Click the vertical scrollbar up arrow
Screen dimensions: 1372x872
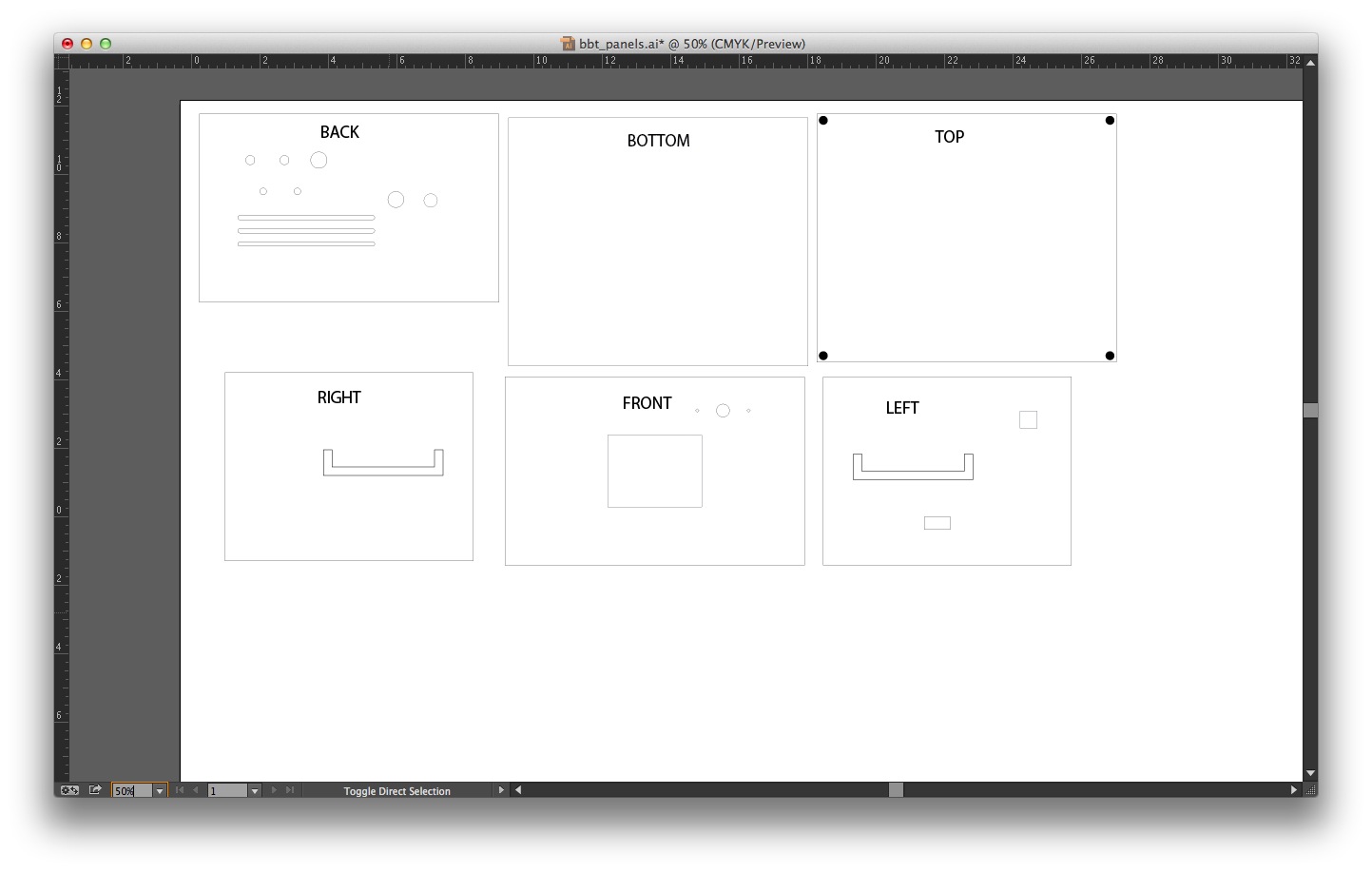point(1311,62)
